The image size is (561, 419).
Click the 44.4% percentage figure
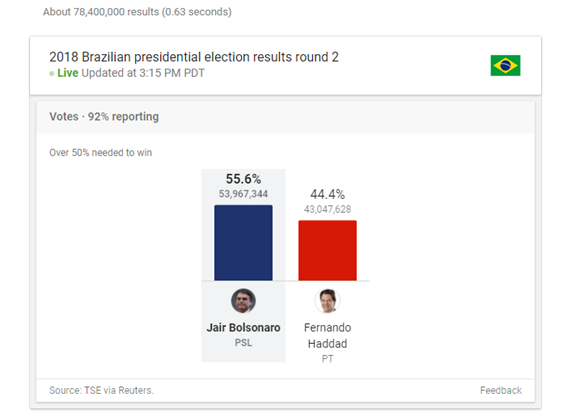point(327,194)
